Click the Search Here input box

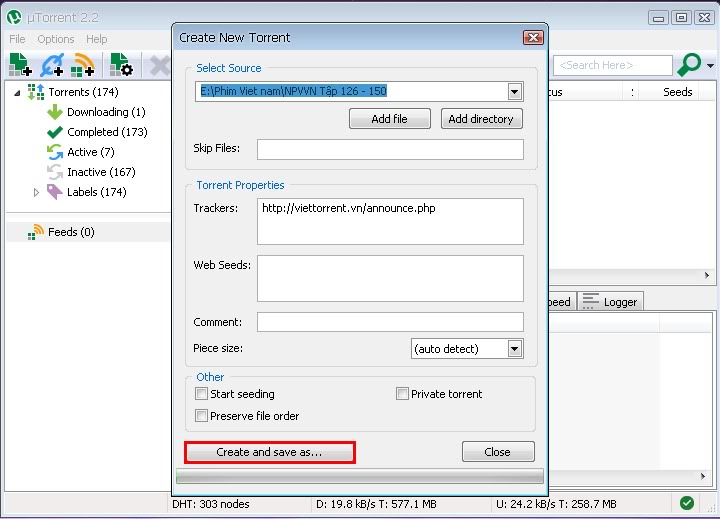(x=613, y=65)
